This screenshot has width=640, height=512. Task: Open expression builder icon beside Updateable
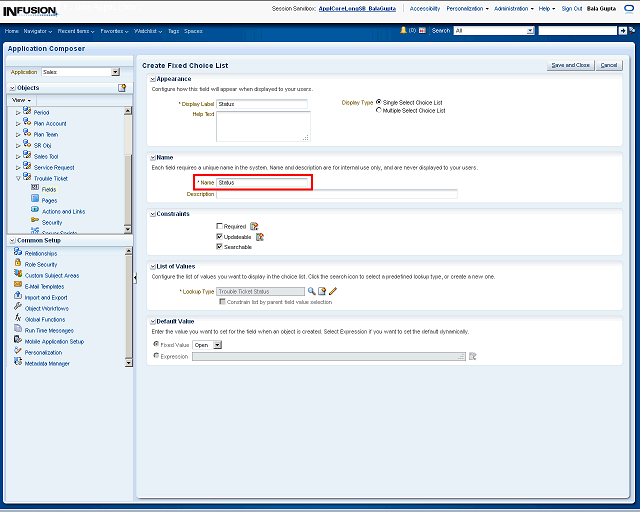point(260,236)
